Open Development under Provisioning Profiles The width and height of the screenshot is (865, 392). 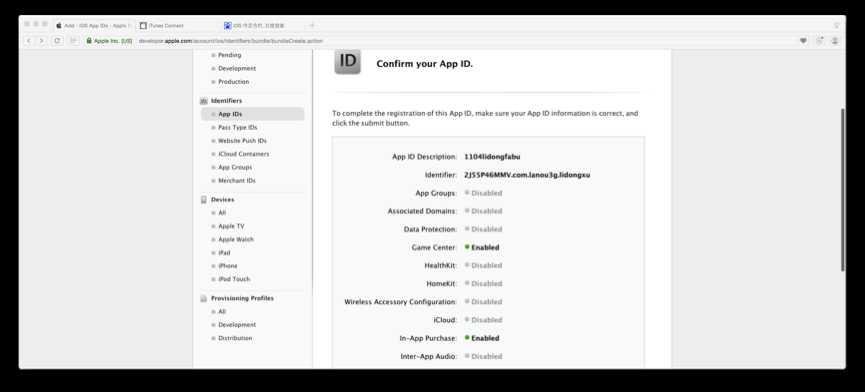[237, 325]
